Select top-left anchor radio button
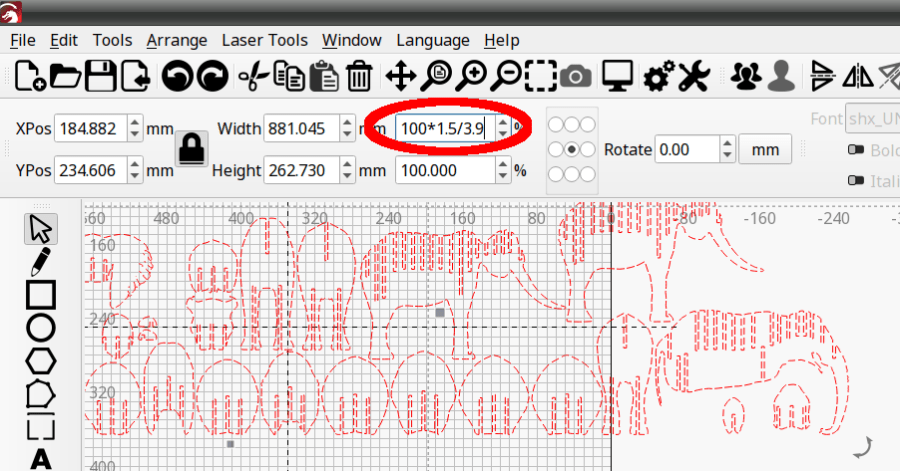The width and height of the screenshot is (900, 471). click(x=556, y=124)
